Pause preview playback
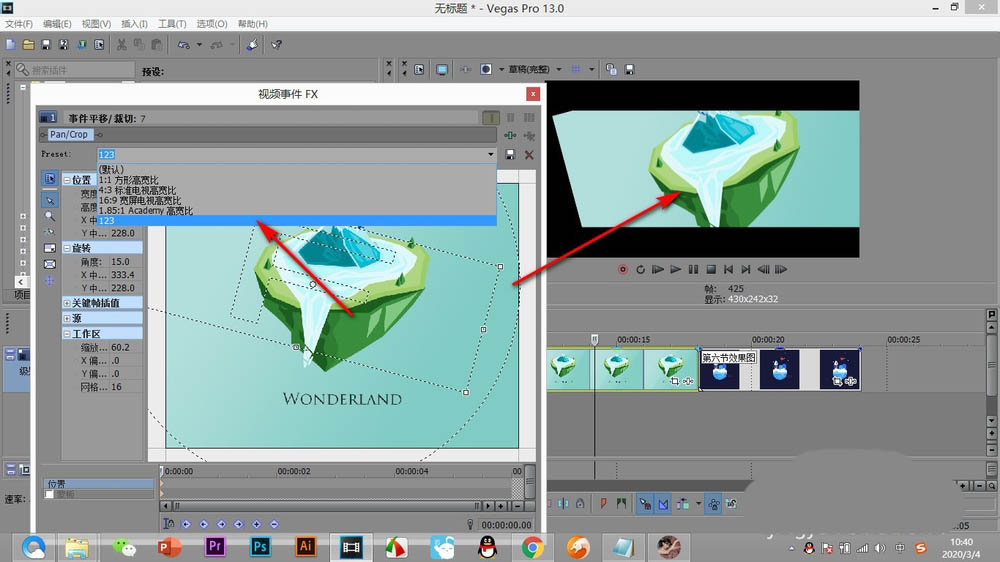Screen dimensions: 1000x562 pos(693,269)
